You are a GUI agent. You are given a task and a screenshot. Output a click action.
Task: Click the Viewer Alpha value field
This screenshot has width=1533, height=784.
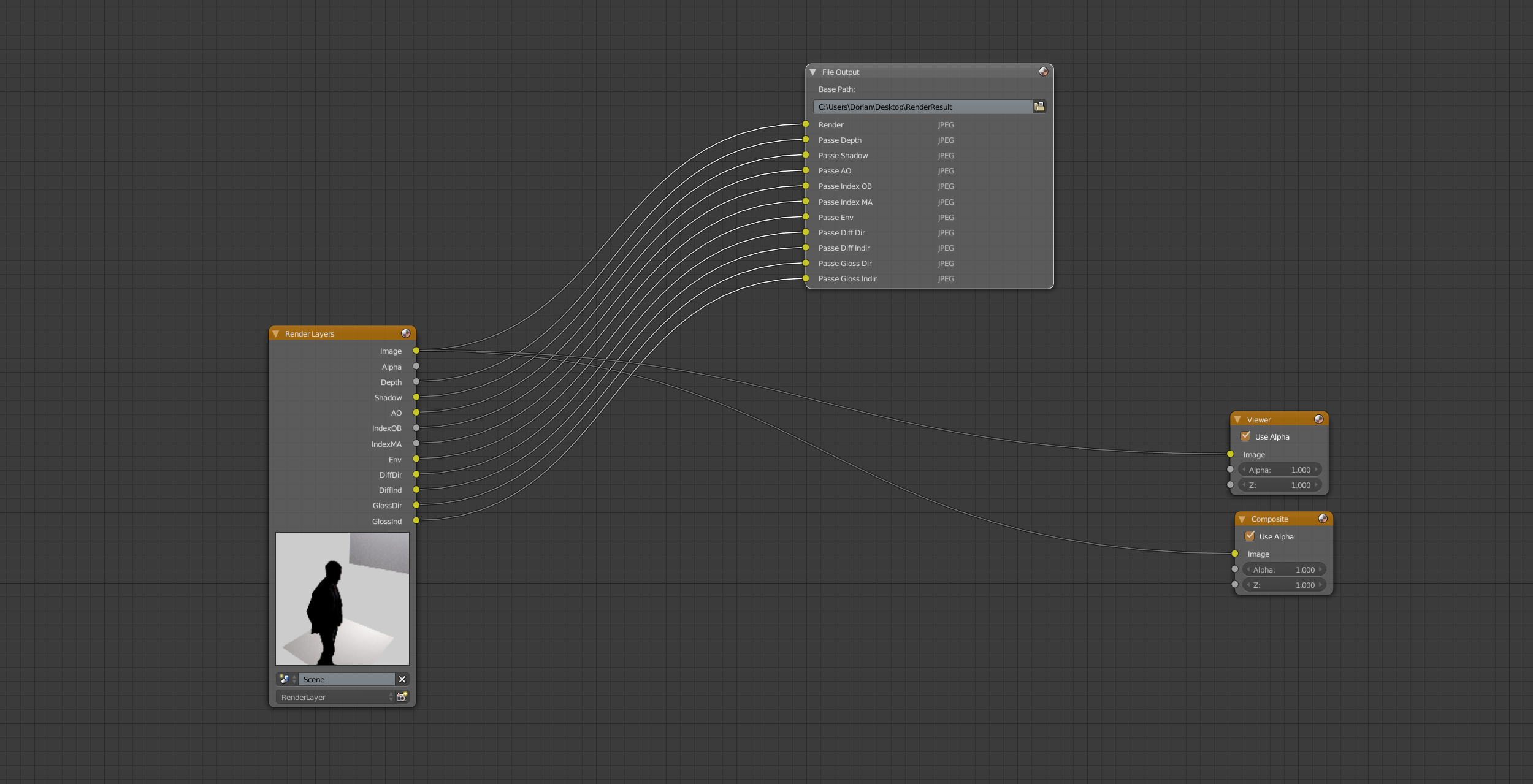(x=1280, y=470)
